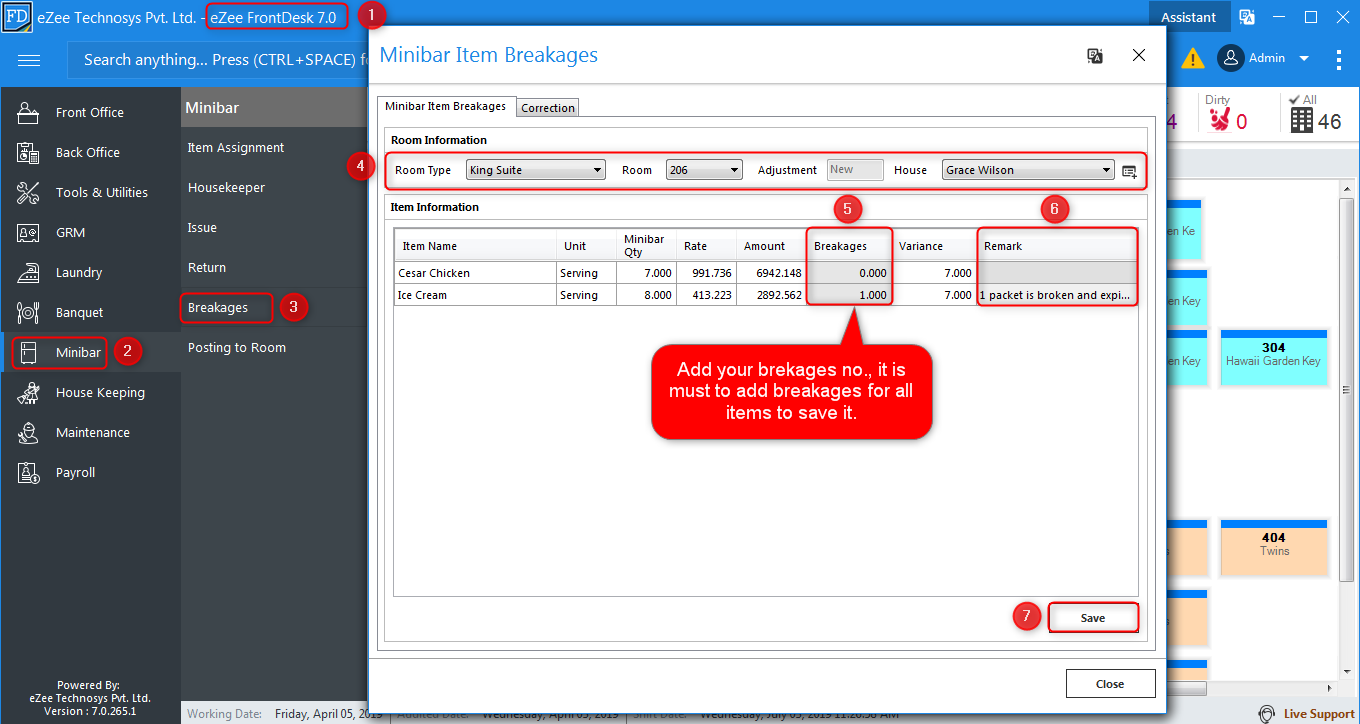1360x724 pixels.
Task: Open Return in the Minibar menu
Action: 207,268
